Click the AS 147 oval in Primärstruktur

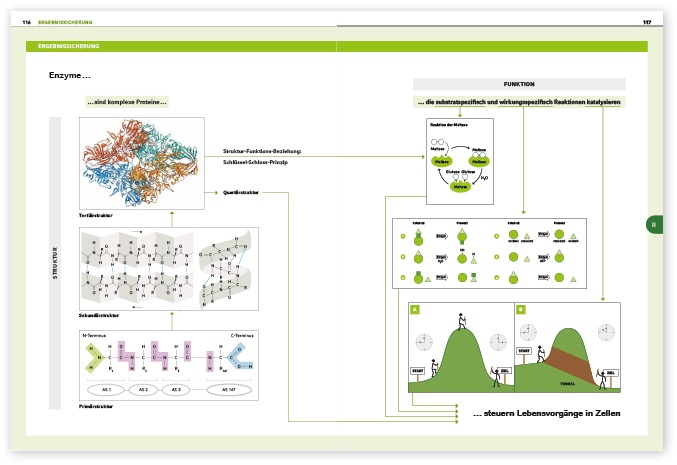point(229,390)
